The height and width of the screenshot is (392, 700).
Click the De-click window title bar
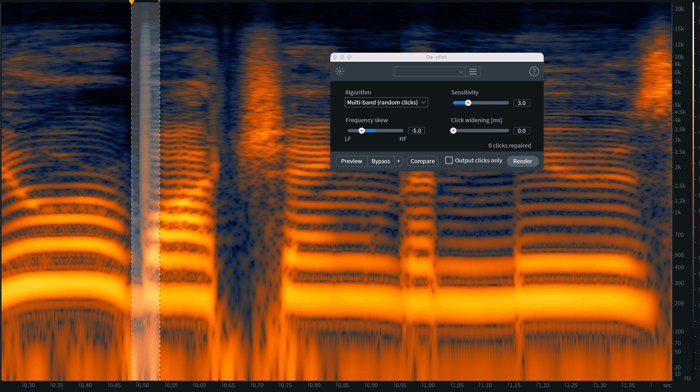(437, 57)
